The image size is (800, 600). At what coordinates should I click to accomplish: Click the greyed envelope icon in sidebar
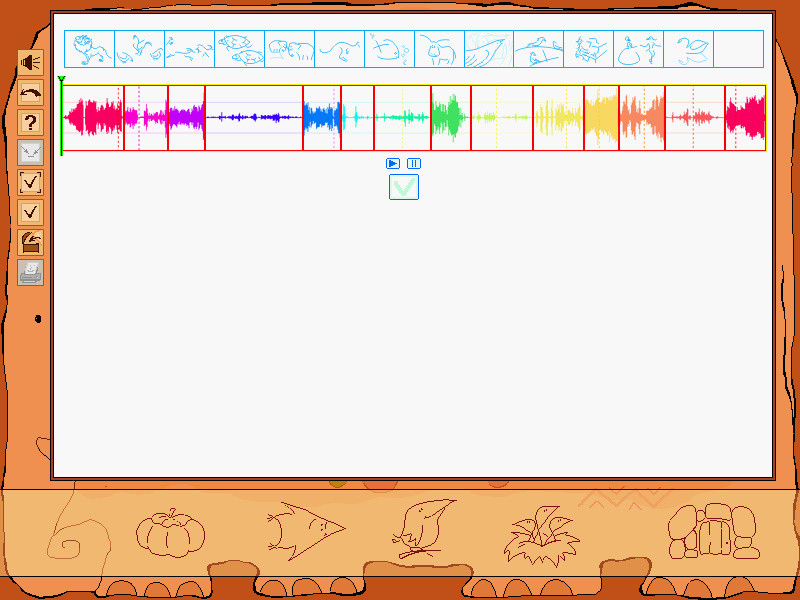click(x=31, y=152)
